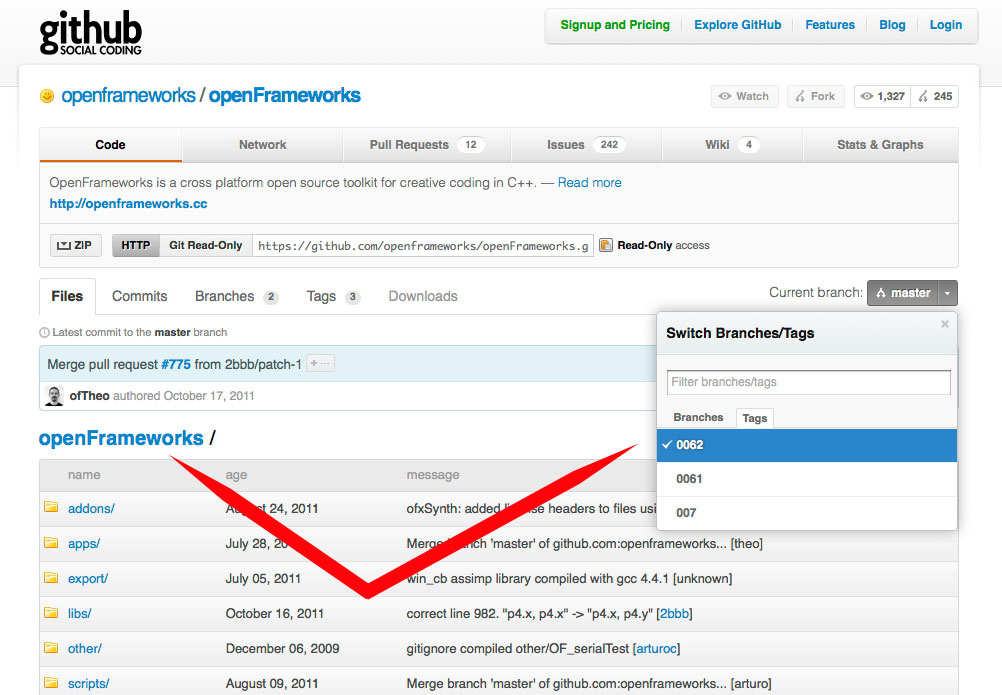
Task: Open the openframeworks user link
Action: [128, 96]
